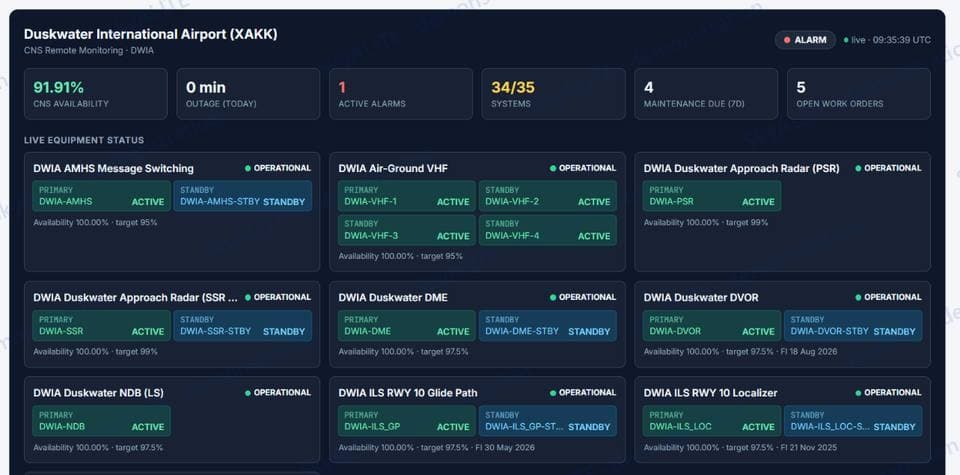Click AMHS availability 100.00% target 95% text
Image resolution: width=960 pixels, height=475 pixels.
(96, 223)
